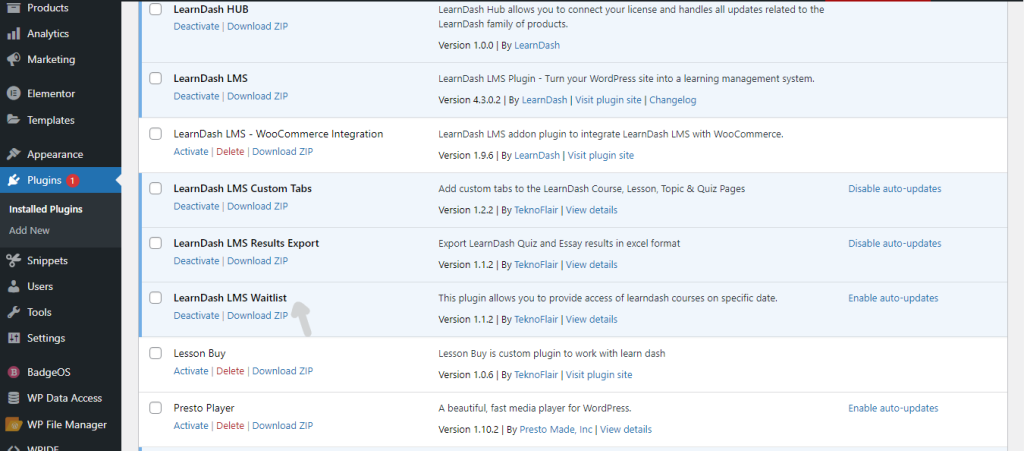The image size is (1024, 451).
Task: Delete the Lesson Buy plugin
Action: tap(230, 371)
